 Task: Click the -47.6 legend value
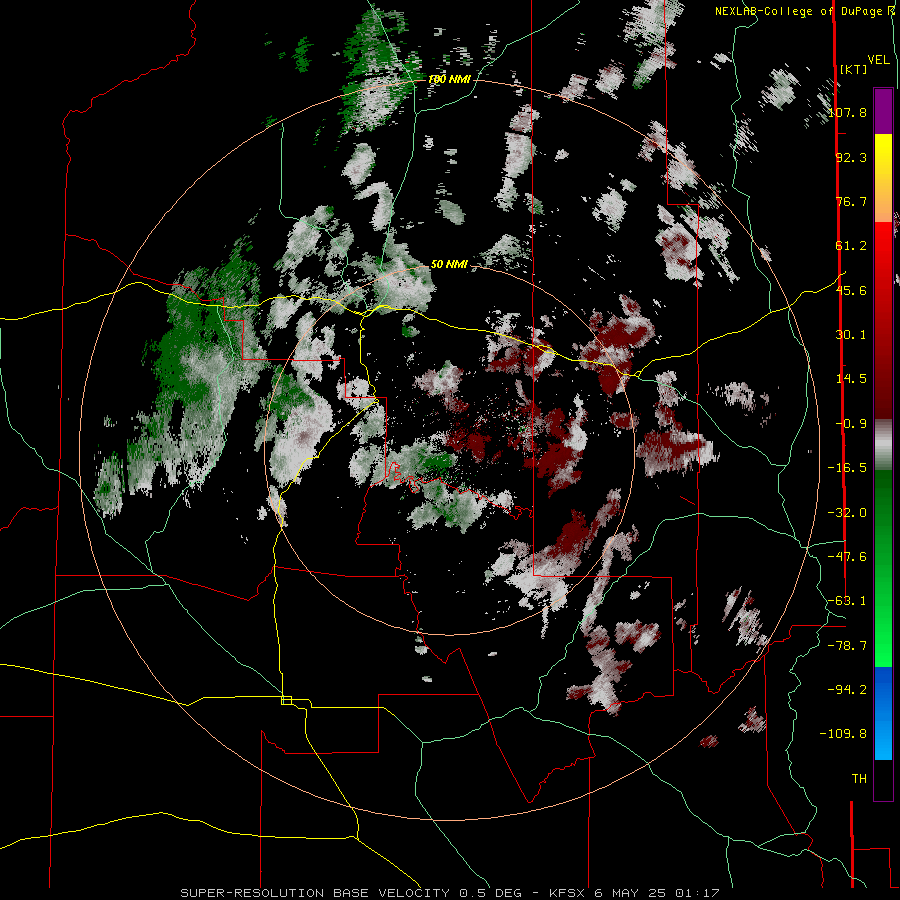(848, 557)
